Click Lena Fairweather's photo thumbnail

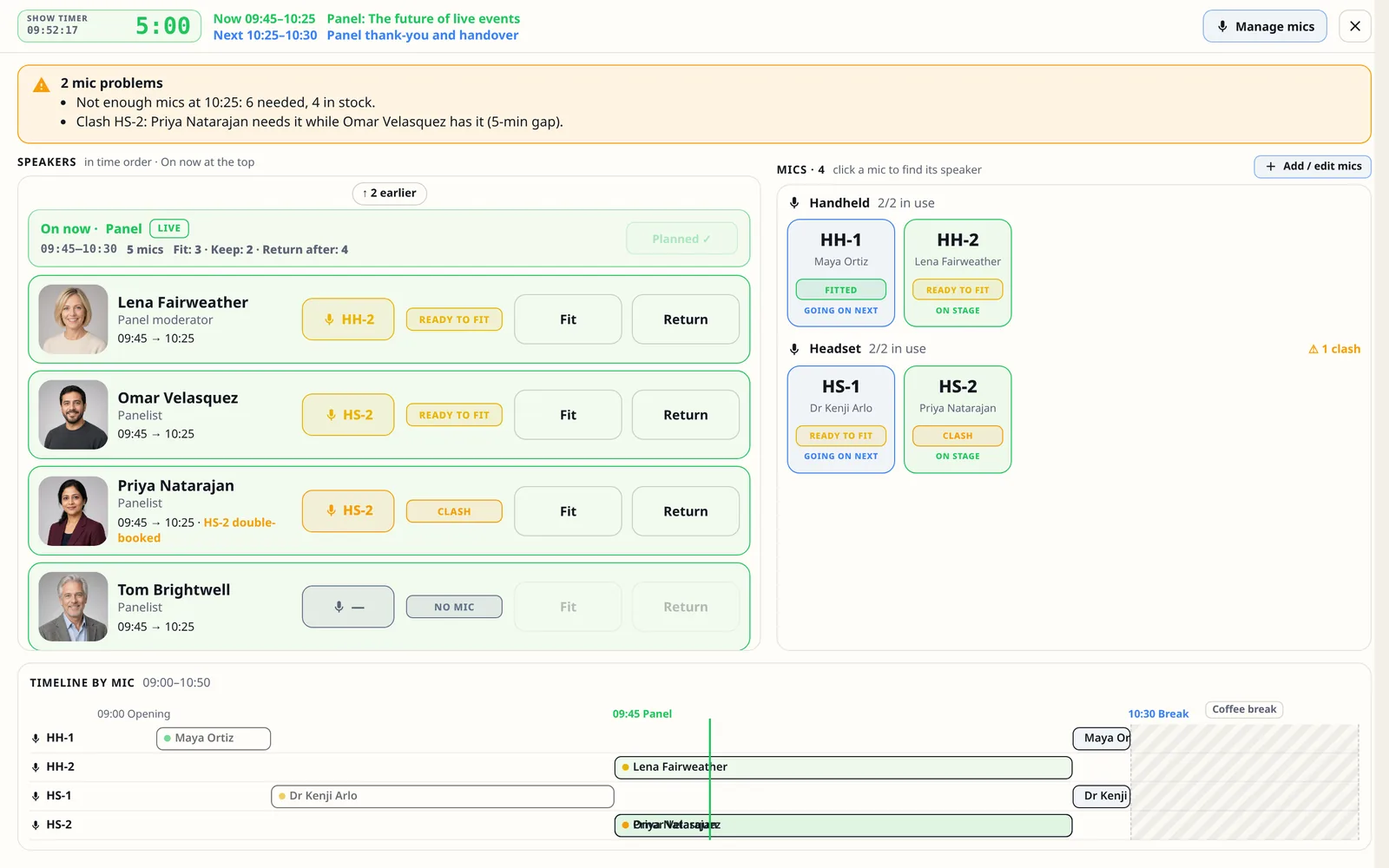coord(73,319)
